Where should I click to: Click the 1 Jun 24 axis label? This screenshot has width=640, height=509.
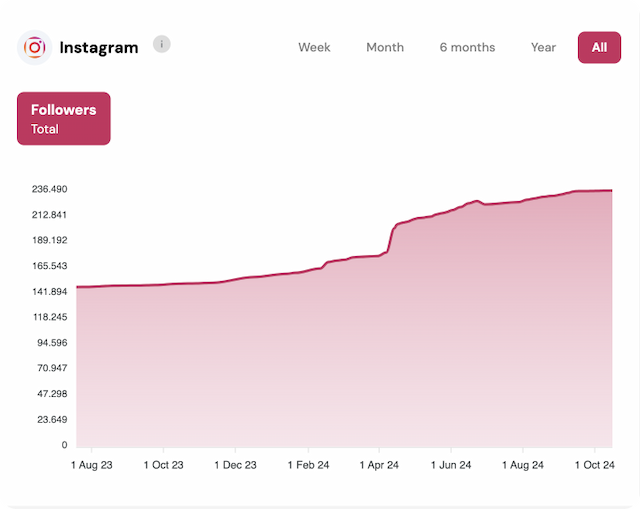click(x=451, y=465)
